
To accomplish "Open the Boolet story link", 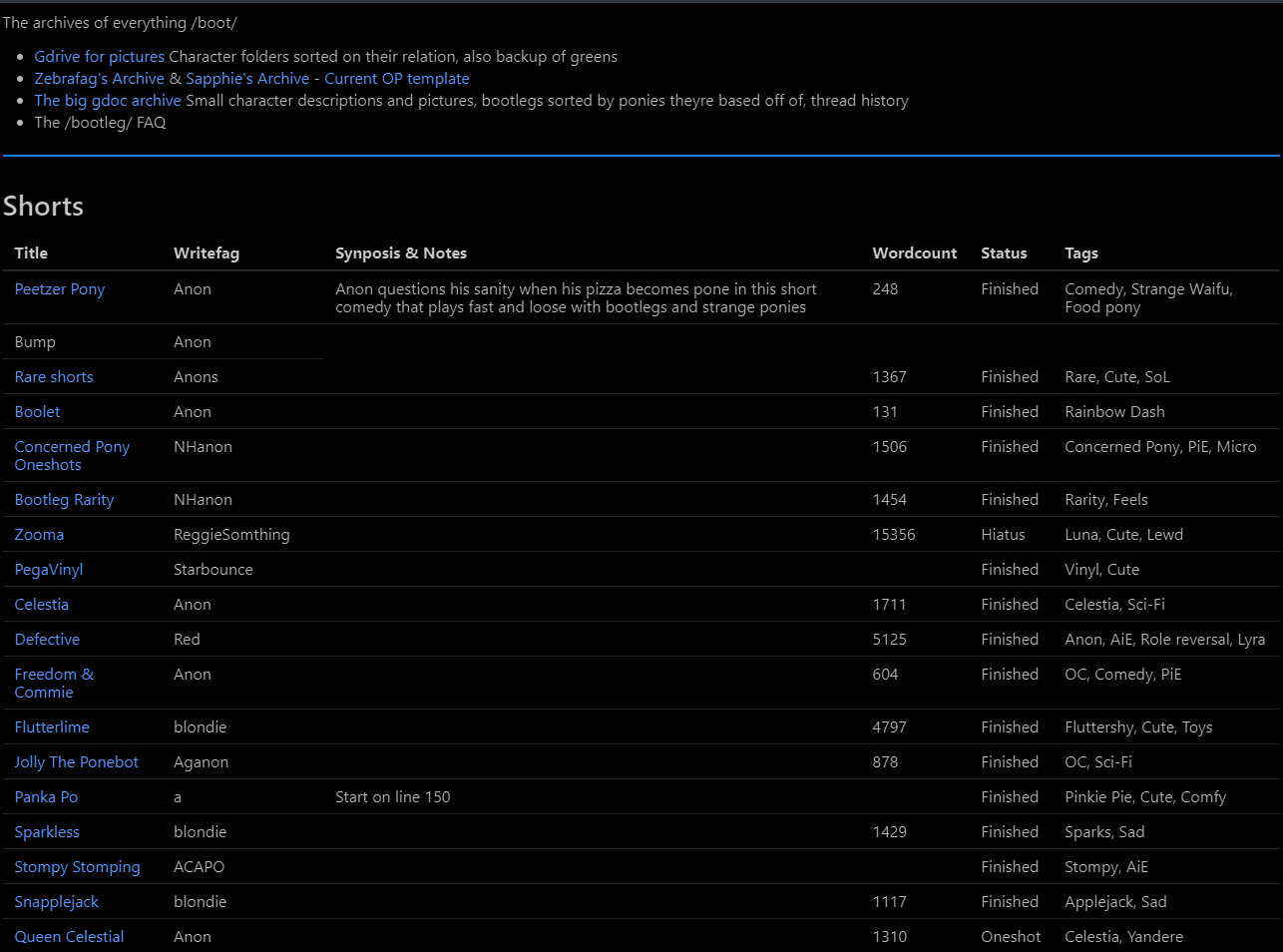I will (x=38, y=412).
